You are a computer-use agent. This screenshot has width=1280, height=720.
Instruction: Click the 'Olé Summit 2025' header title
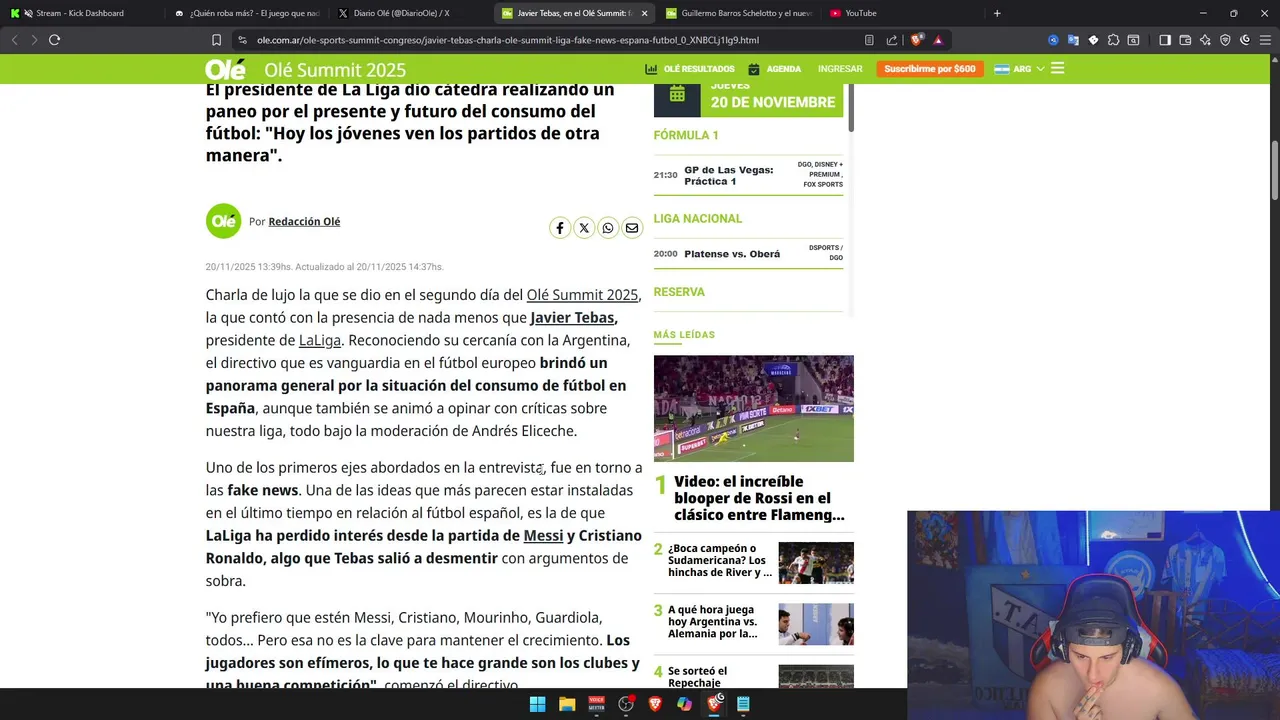(x=335, y=70)
